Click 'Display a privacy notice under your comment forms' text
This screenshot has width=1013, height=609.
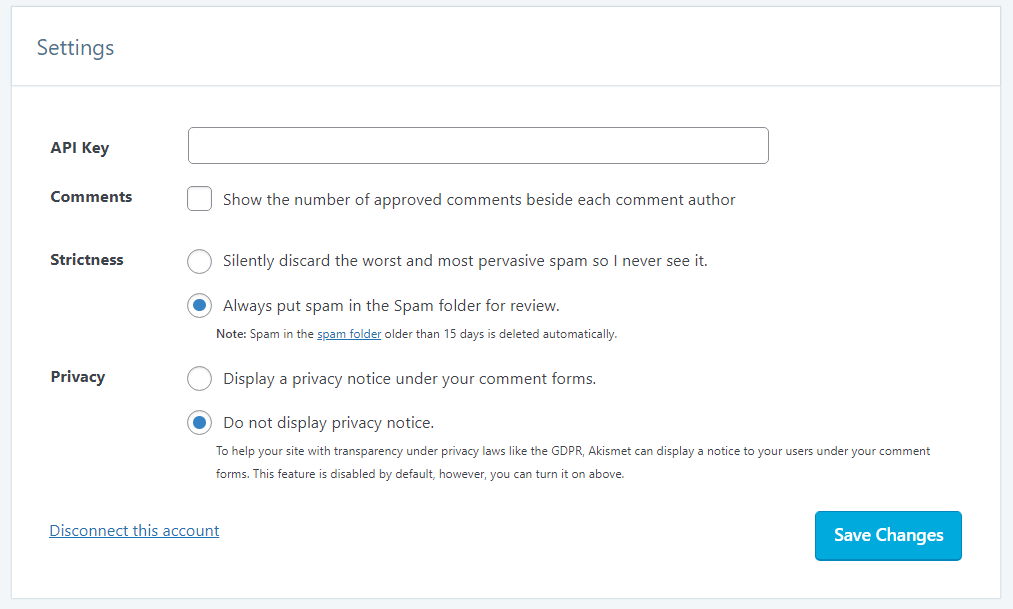pos(409,379)
